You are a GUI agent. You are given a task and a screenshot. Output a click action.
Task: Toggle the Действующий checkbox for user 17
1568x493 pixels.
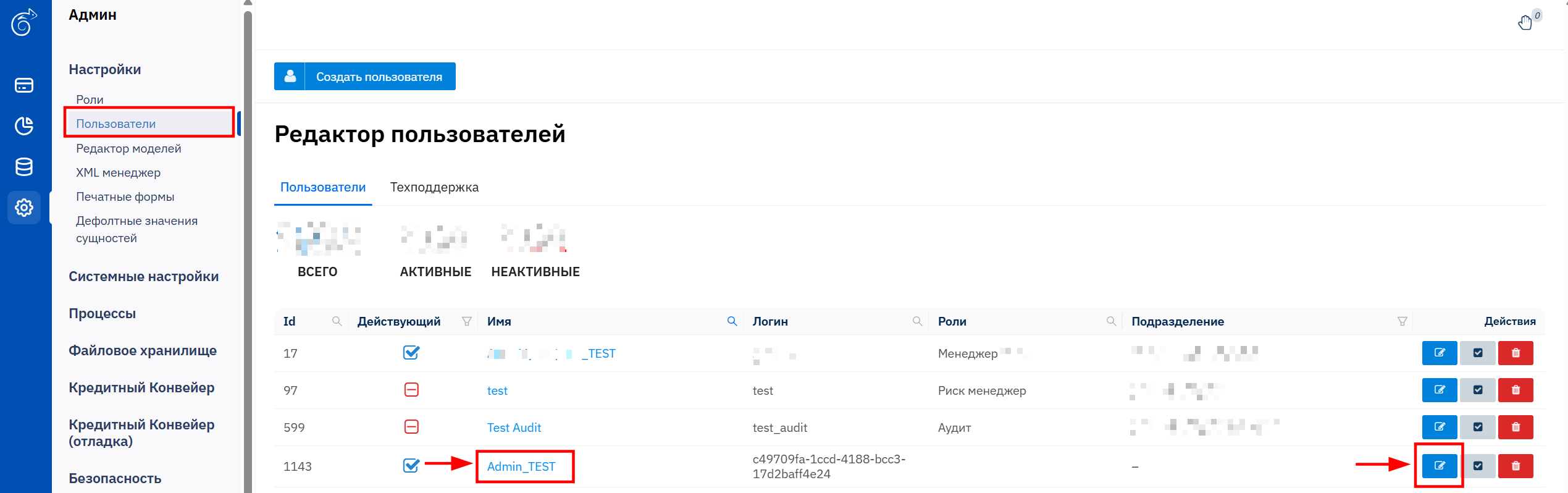(x=411, y=353)
